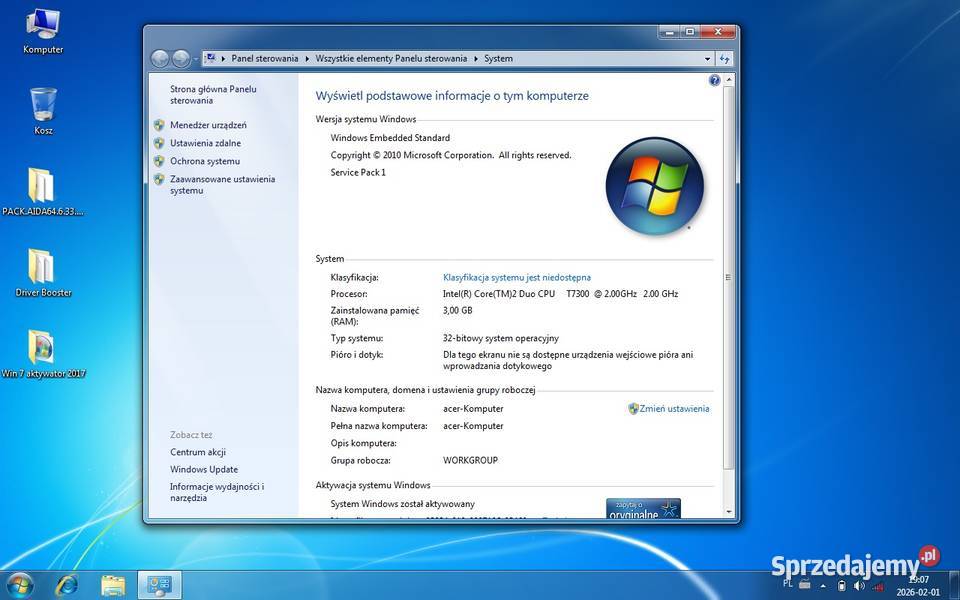Screen dimensions: 960x600
Task: Open the address bar history dropdown
Action: 707,58
